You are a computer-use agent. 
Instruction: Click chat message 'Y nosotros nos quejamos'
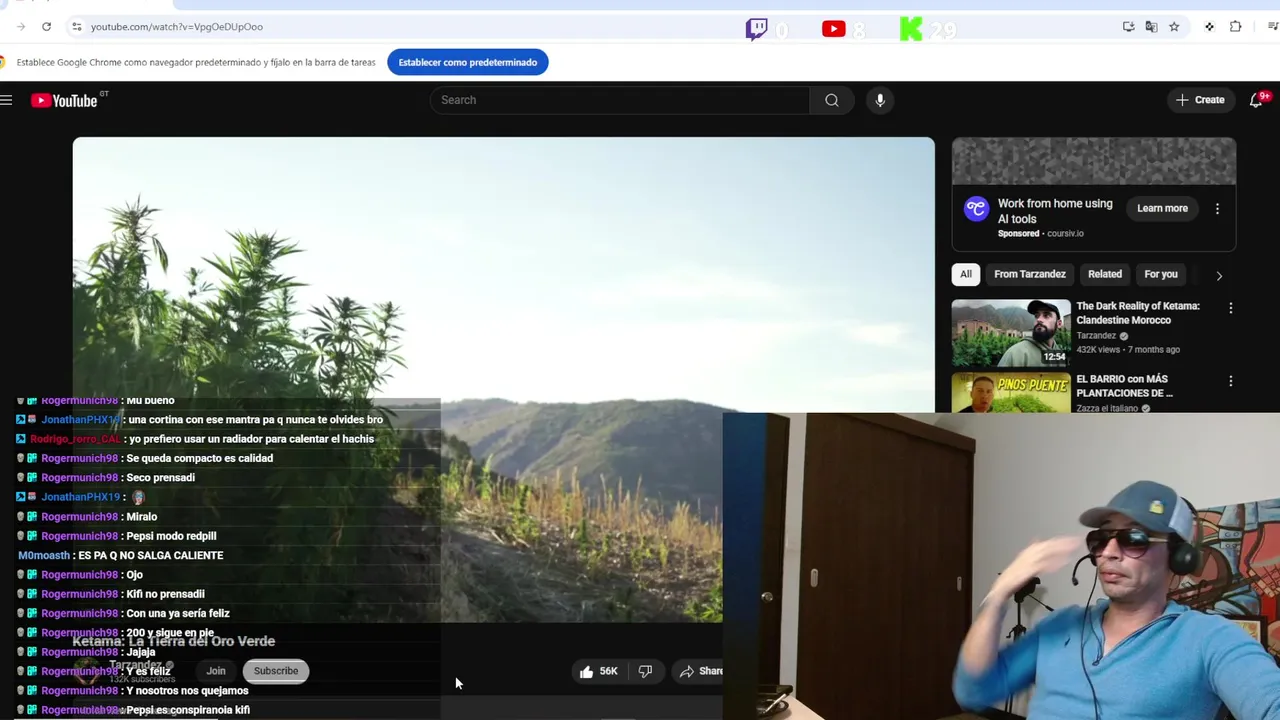[x=187, y=691]
